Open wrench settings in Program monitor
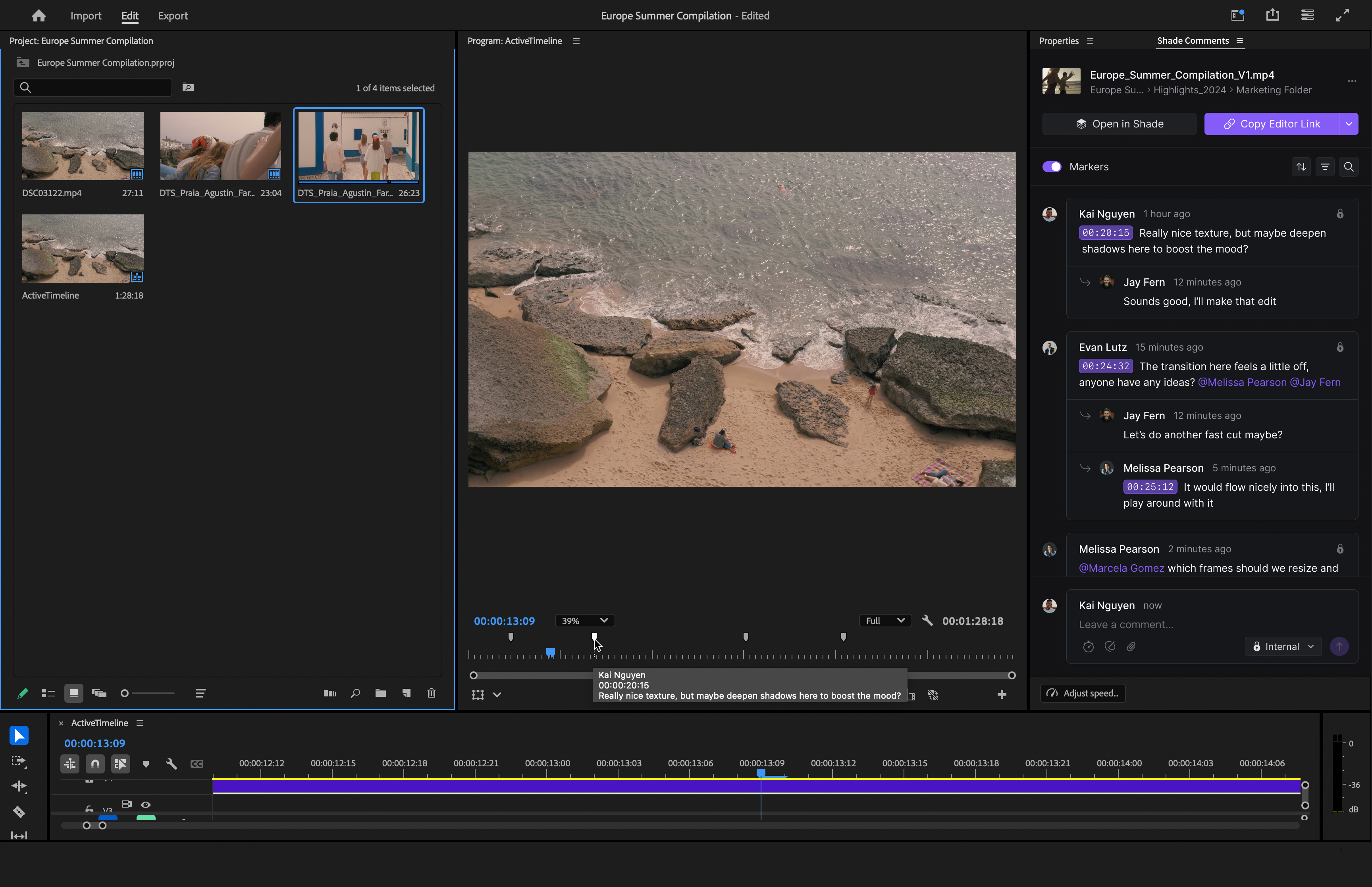 [927, 620]
